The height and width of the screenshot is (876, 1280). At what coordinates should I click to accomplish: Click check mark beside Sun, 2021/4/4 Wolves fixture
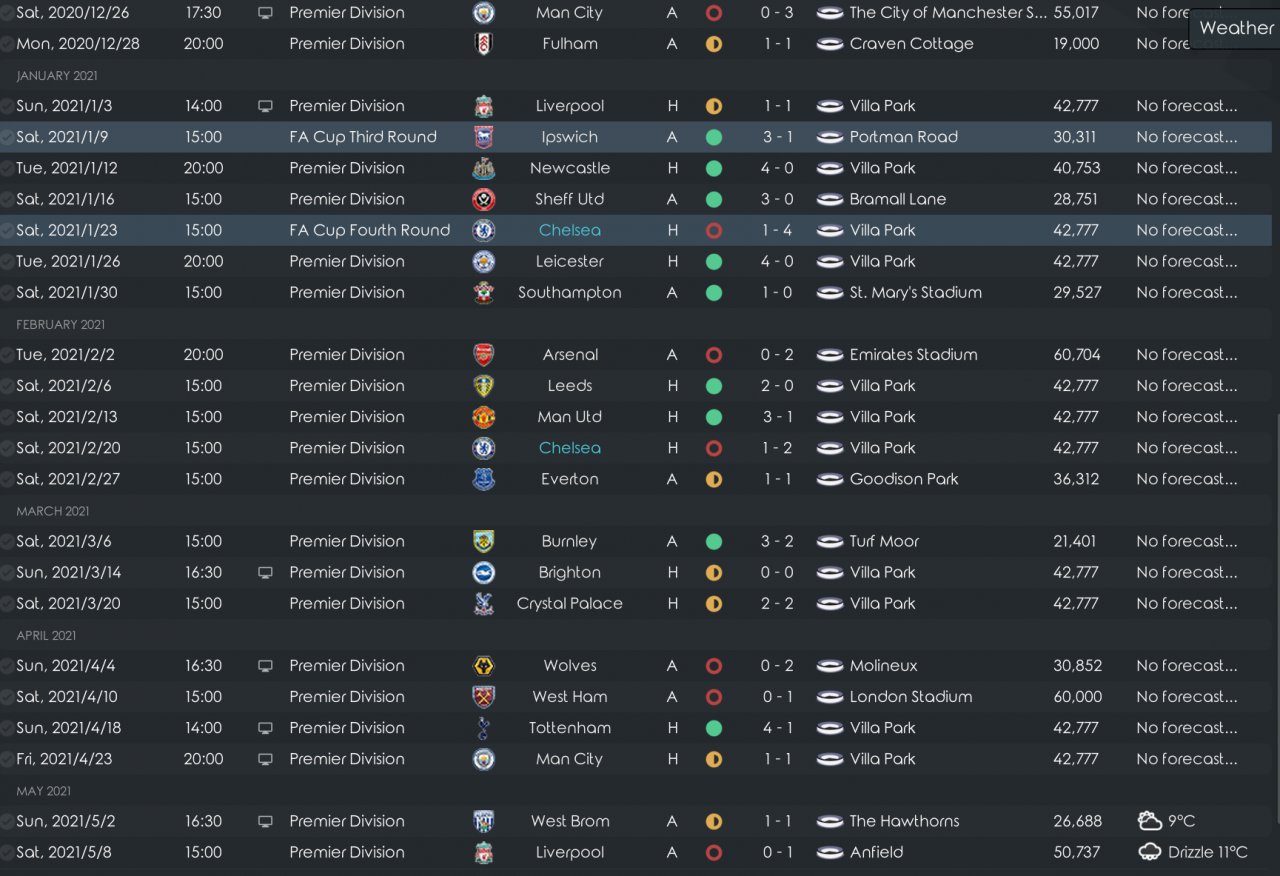pyautogui.click(x=8, y=666)
